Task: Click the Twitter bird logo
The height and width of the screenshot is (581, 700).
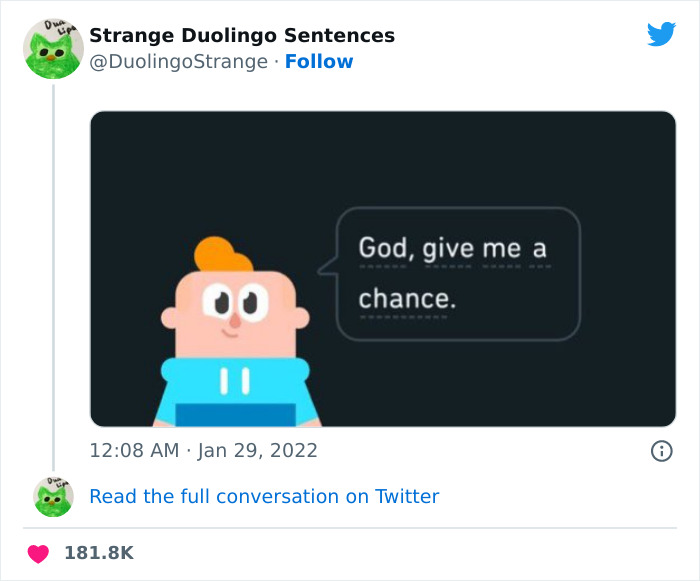Action: 661,35
